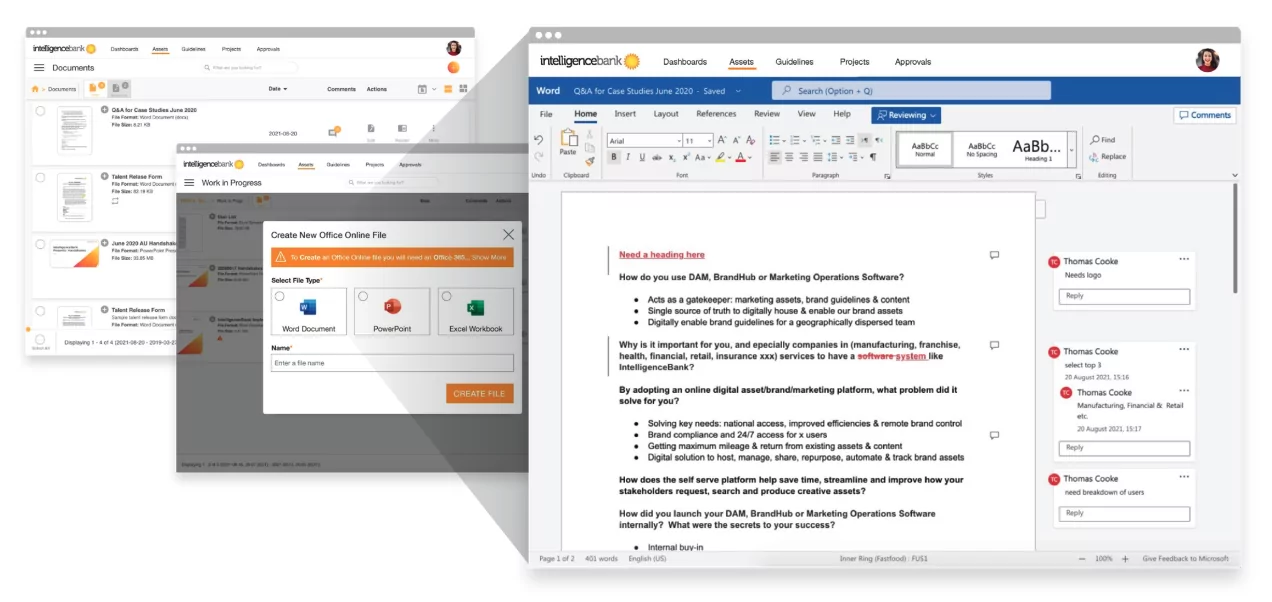Select the PowerPoint file type radio
This screenshot has height=602, width=1272.
pos(363,296)
